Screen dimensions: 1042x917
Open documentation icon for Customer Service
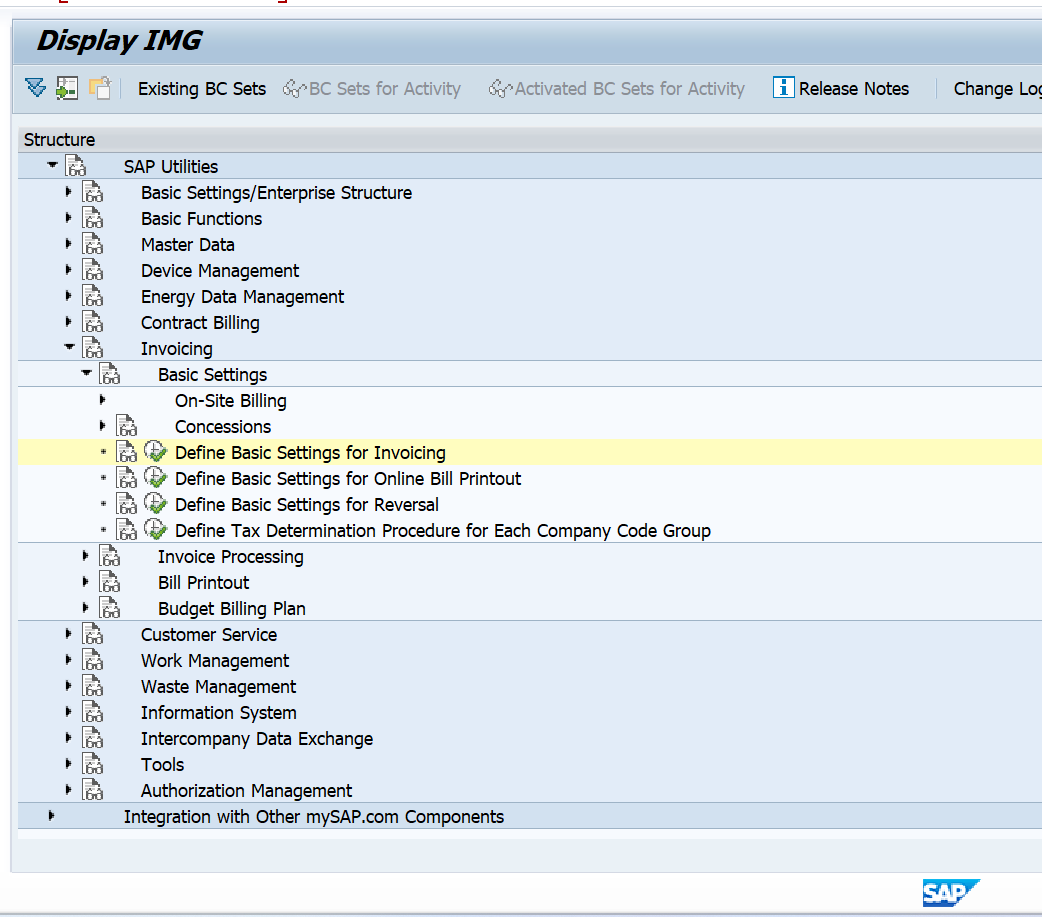pyautogui.click(x=93, y=634)
